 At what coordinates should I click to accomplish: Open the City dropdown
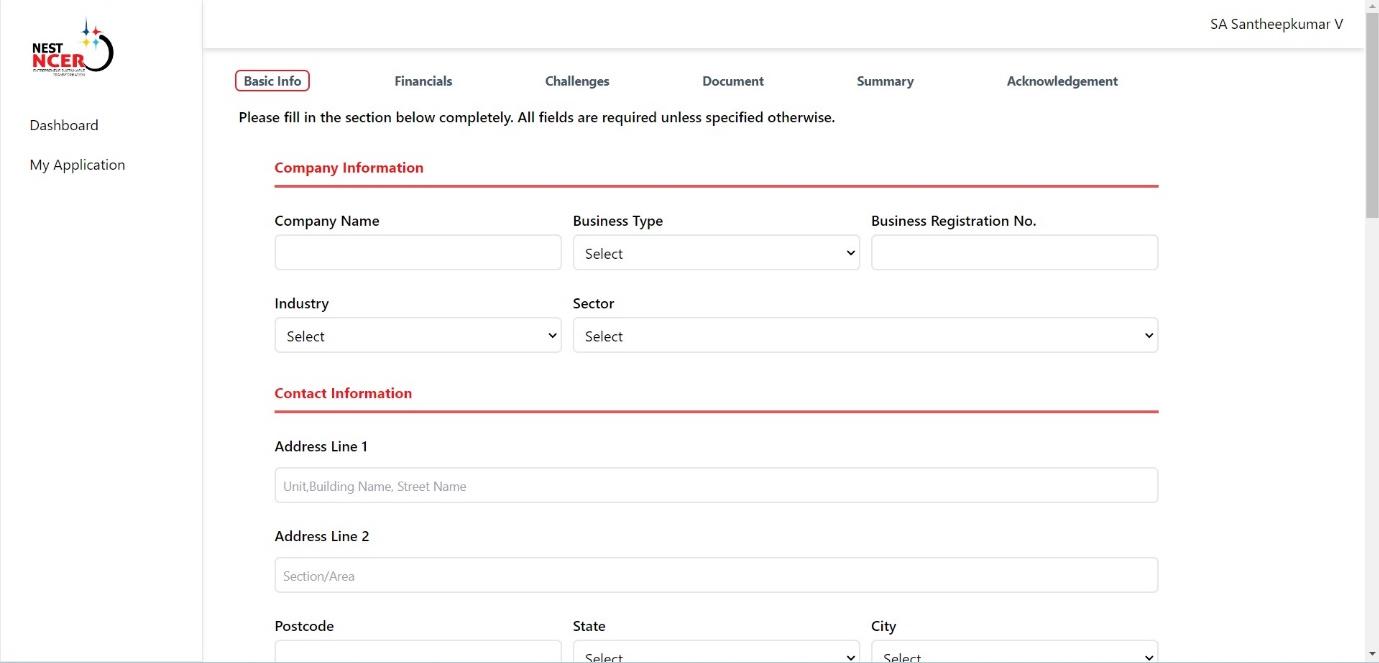point(1014,653)
